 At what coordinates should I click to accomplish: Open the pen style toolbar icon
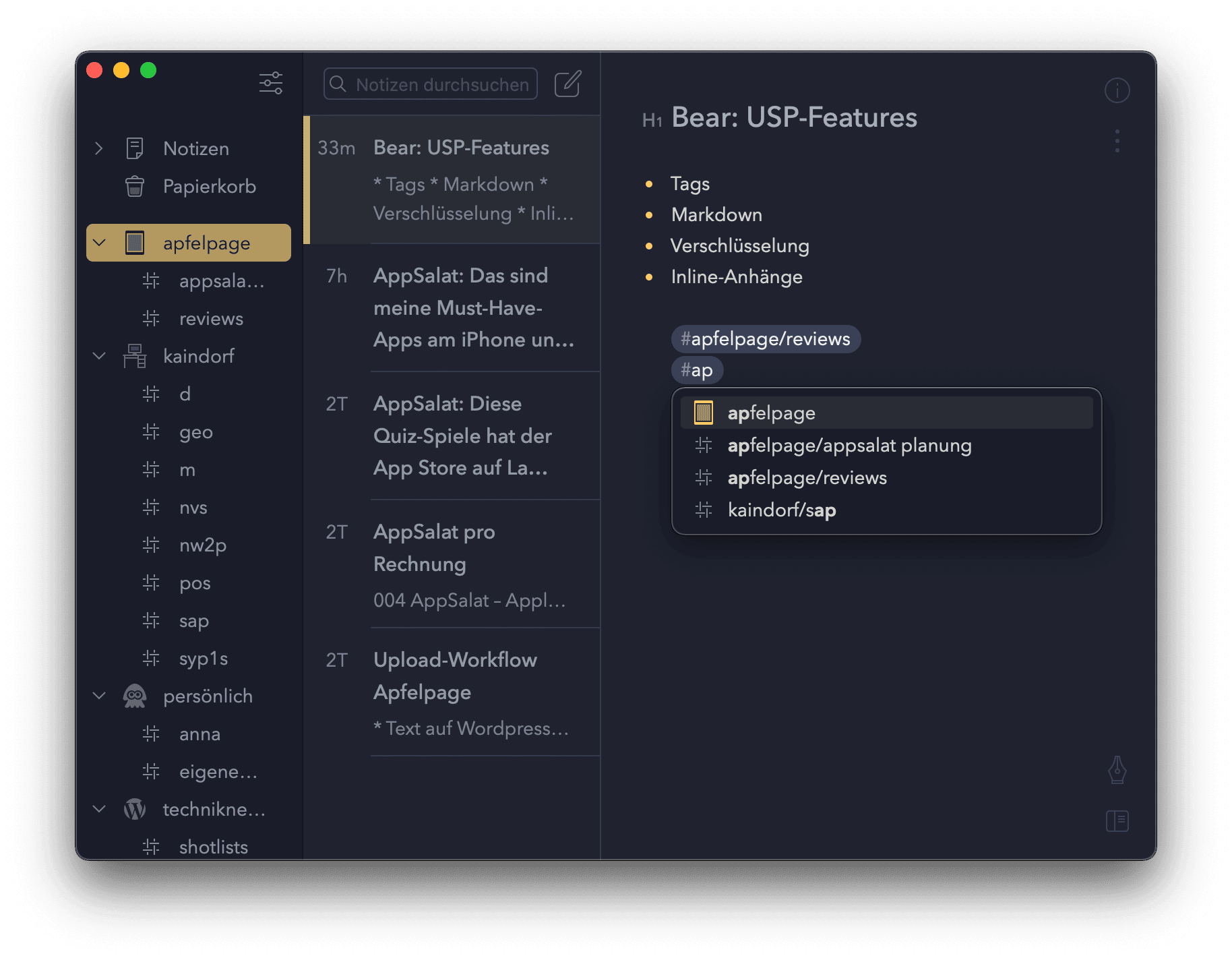[1117, 770]
